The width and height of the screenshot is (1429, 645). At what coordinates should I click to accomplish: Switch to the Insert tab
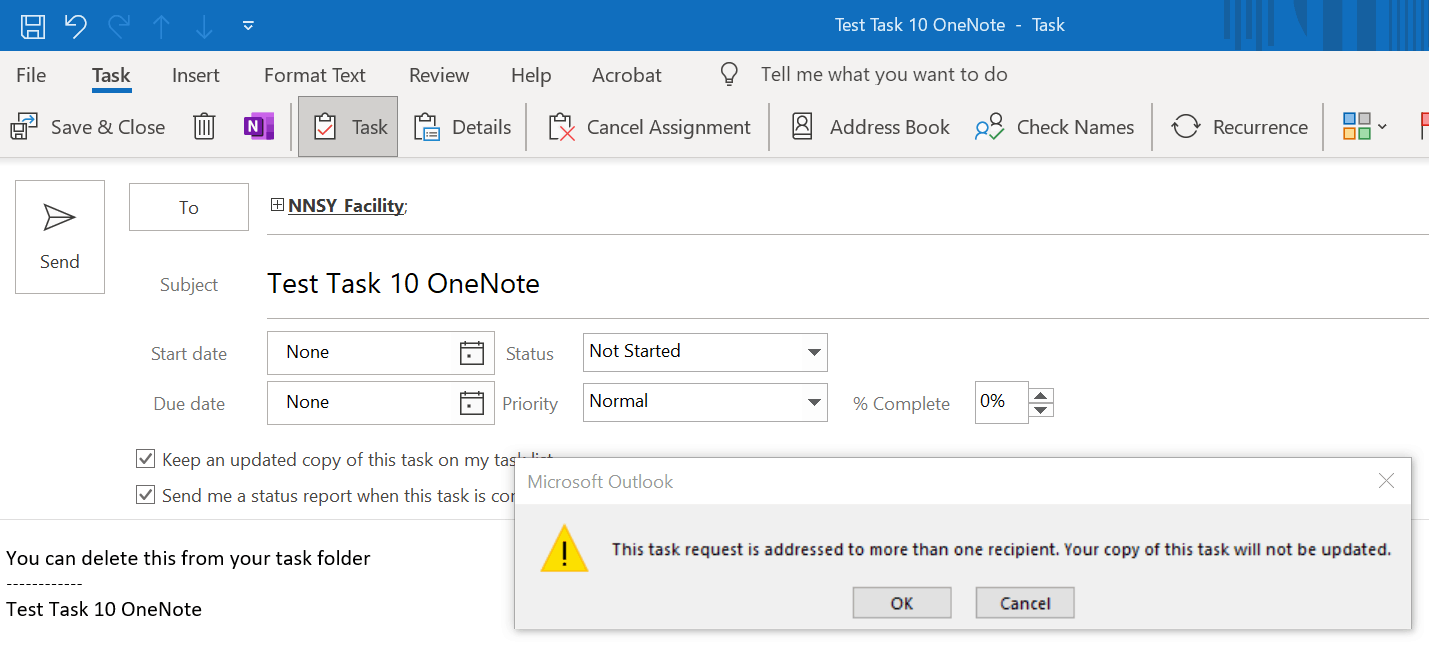[x=196, y=75]
